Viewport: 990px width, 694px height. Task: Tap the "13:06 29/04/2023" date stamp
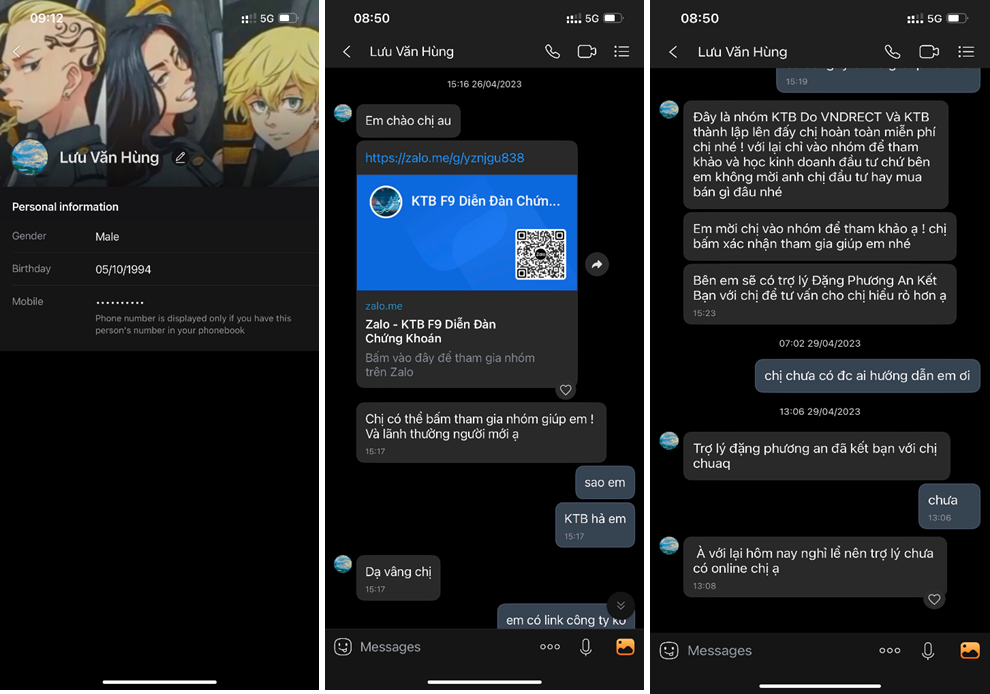[x=820, y=412]
